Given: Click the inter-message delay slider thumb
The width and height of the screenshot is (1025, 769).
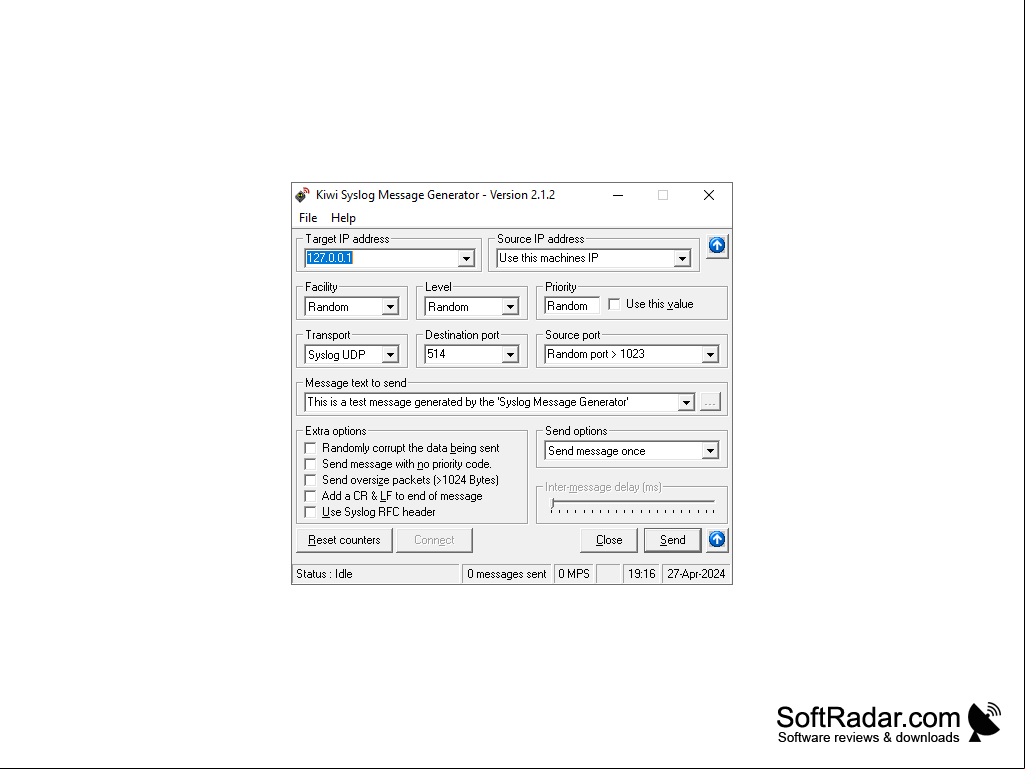Looking at the screenshot, I should click(553, 503).
